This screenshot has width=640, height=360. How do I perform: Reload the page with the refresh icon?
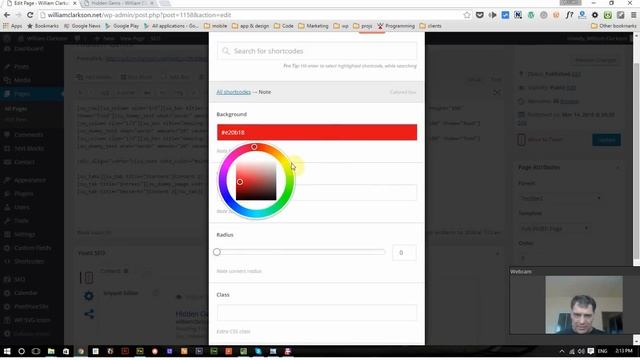coord(30,15)
